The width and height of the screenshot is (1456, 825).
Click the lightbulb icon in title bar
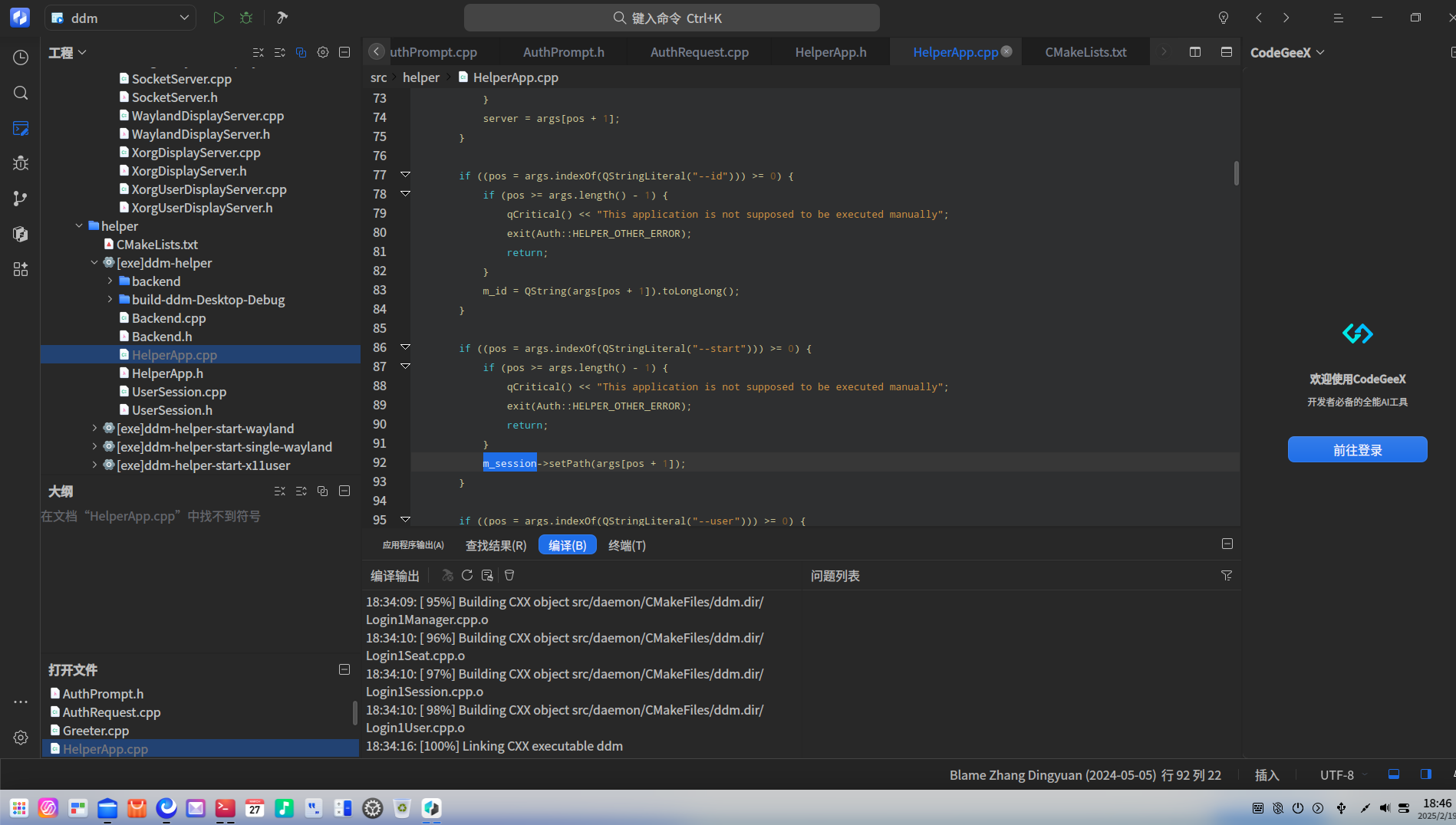(1224, 18)
